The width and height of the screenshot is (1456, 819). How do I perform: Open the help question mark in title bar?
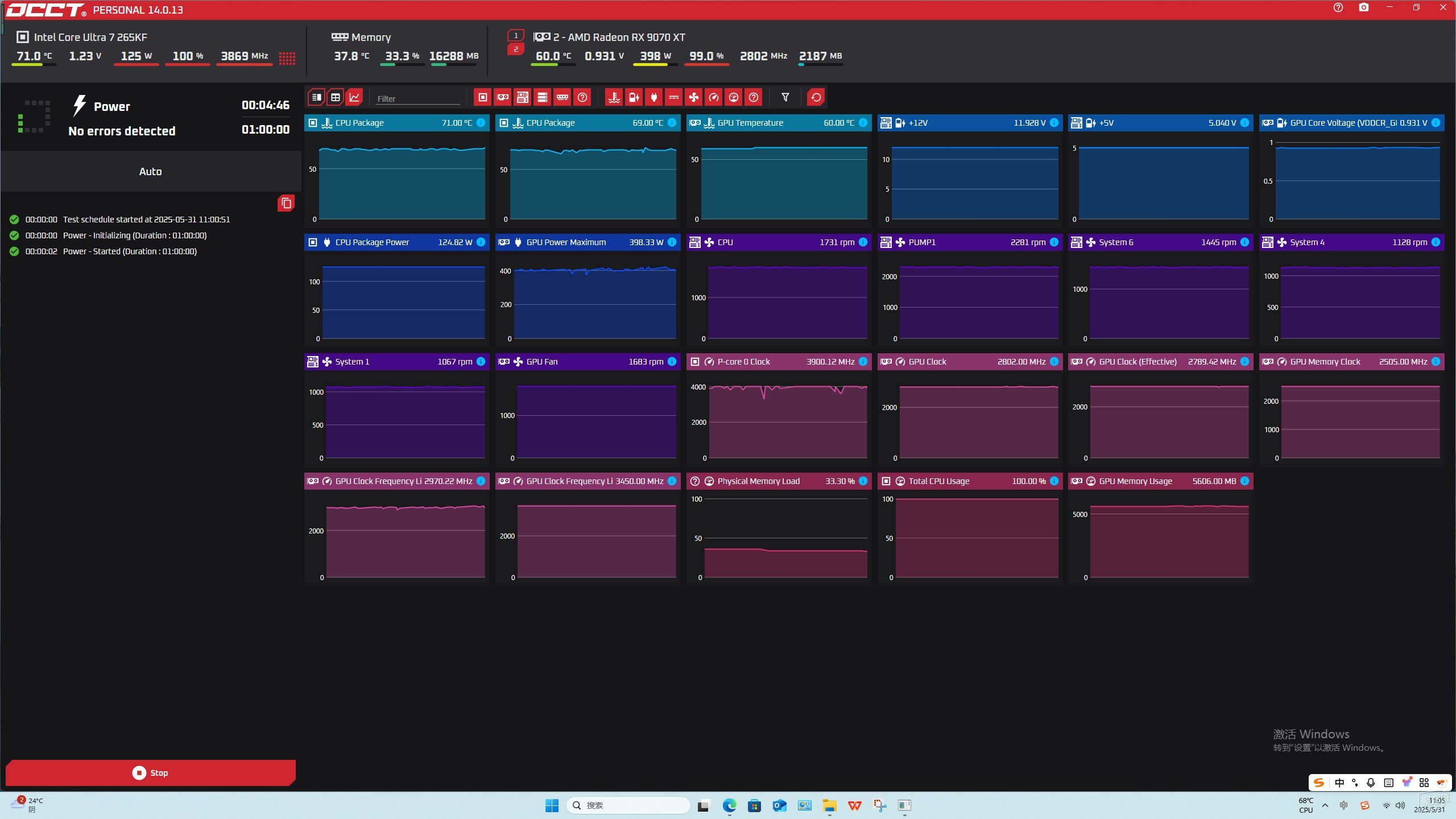1338,7
